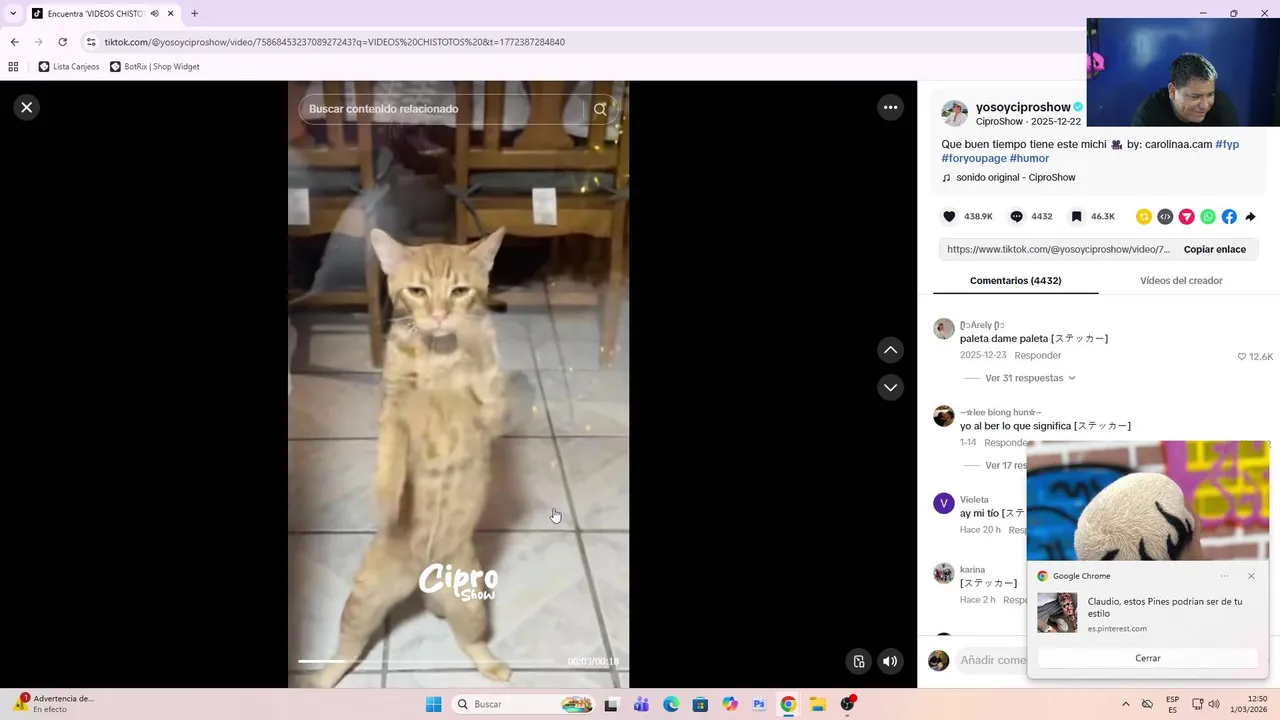Click Cerrar on Chrome notification
The height and width of the screenshot is (720, 1280).
1147,658
